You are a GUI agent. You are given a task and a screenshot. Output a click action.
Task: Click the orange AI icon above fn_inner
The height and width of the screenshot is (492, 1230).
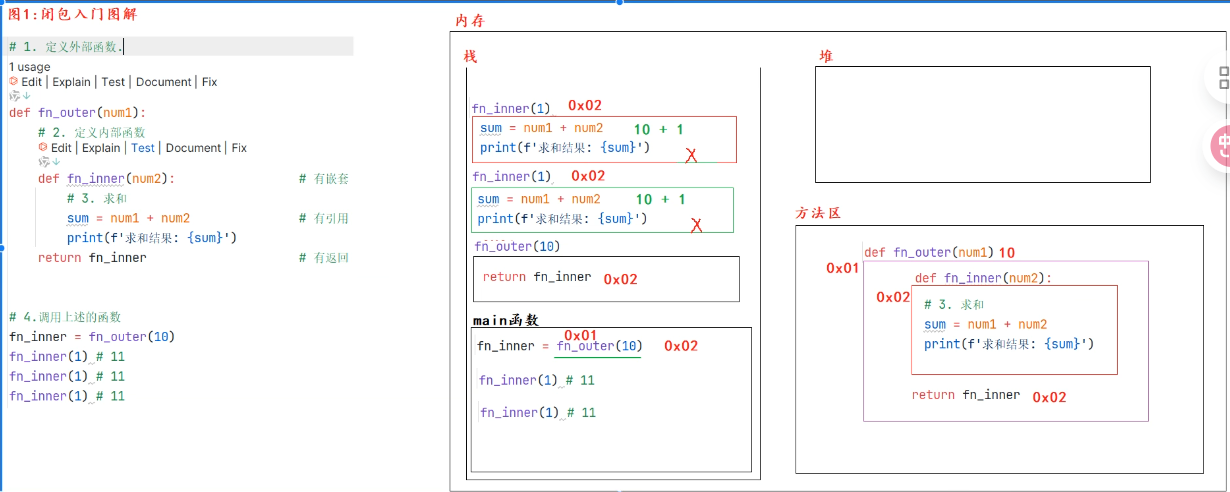[x=43, y=148]
